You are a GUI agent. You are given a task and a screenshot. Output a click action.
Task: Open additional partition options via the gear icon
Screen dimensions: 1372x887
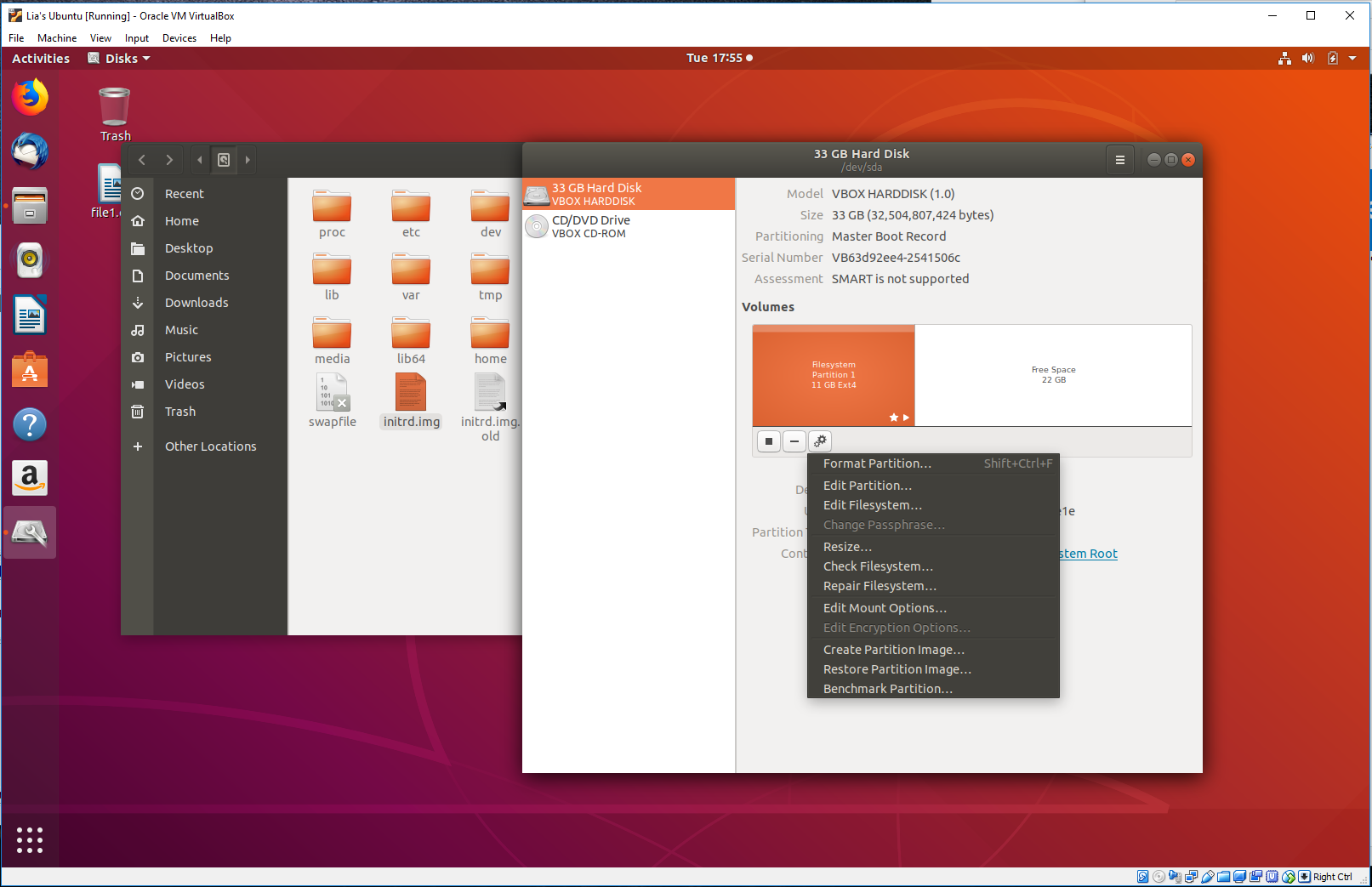click(x=819, y=441)
